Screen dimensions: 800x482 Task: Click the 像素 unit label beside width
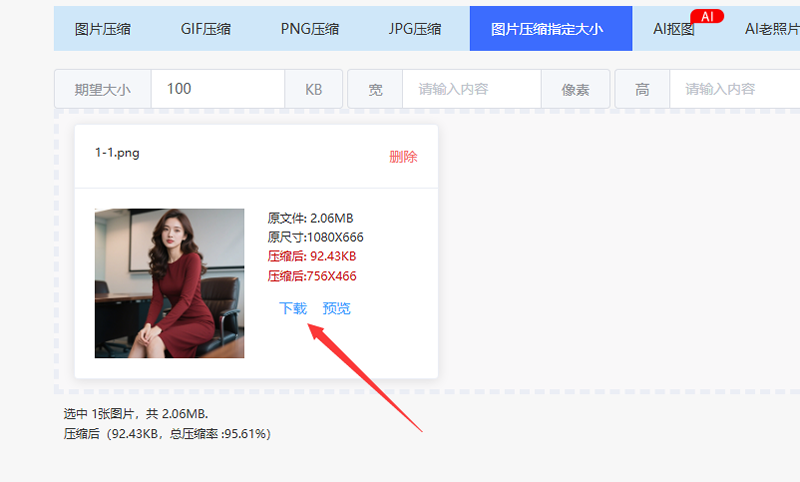(575, 89)
